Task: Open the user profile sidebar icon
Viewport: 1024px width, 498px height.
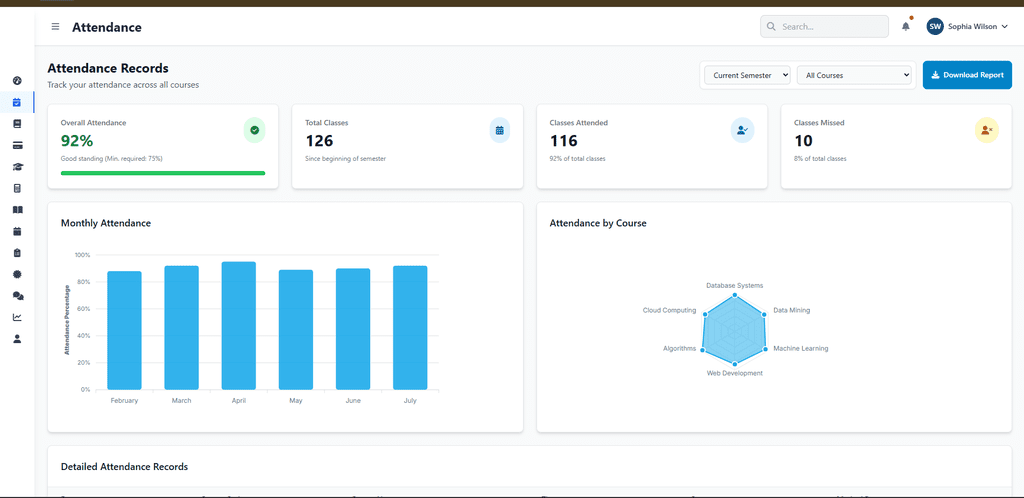Action: point(18,339)
